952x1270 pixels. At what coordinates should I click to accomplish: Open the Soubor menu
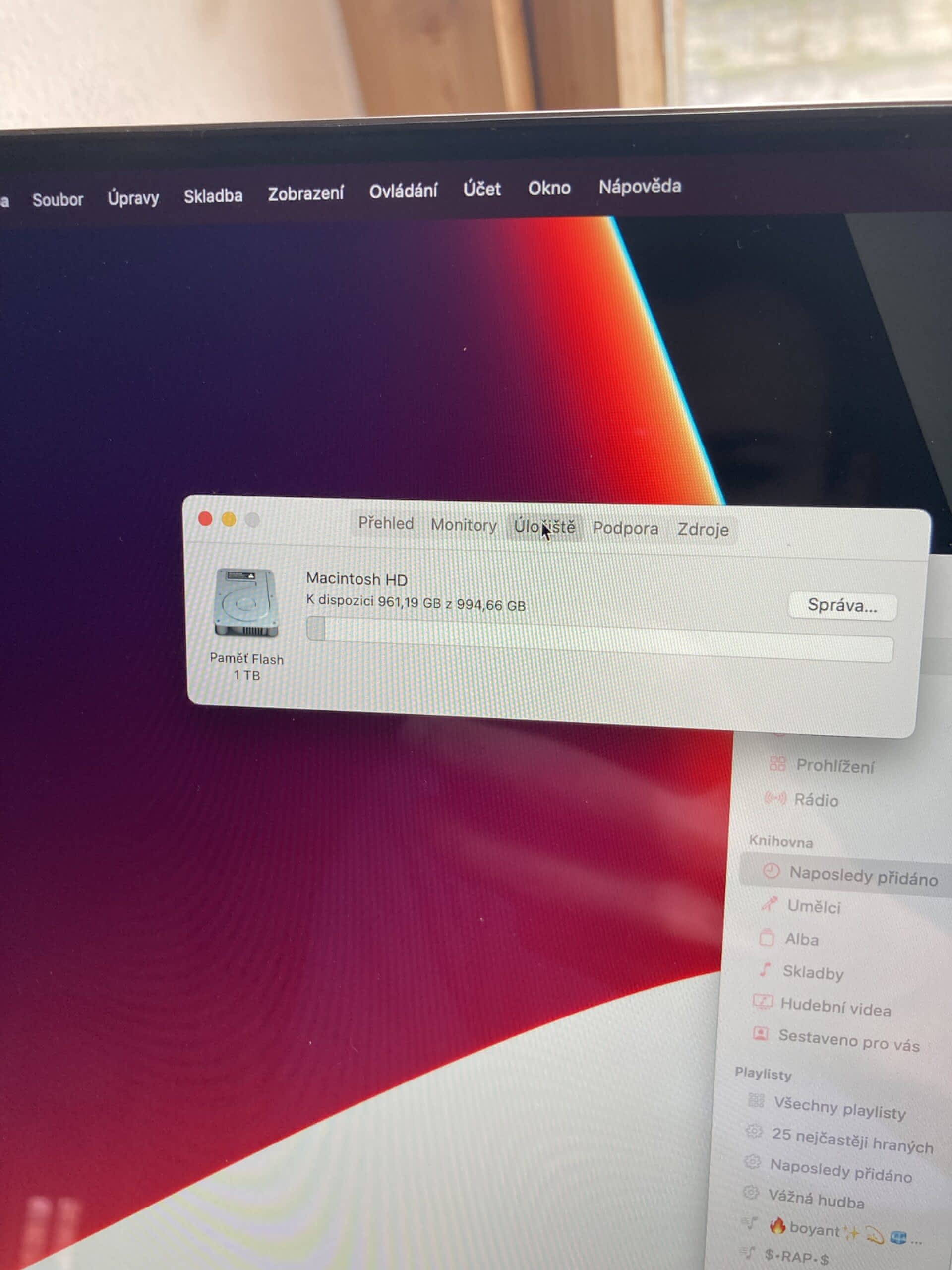pos(58,200)
